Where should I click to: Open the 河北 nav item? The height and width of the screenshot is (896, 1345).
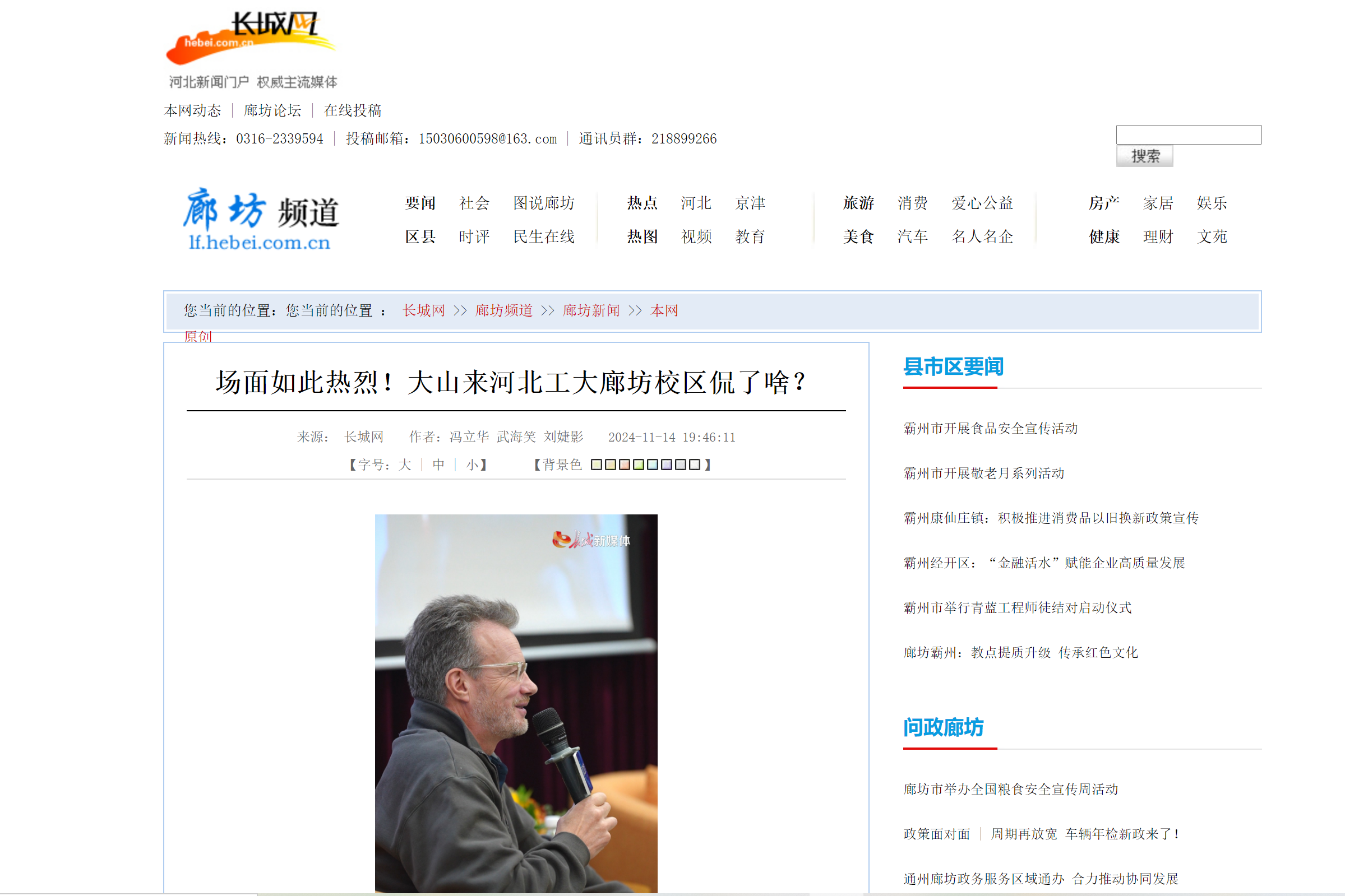tap(696, 203)
